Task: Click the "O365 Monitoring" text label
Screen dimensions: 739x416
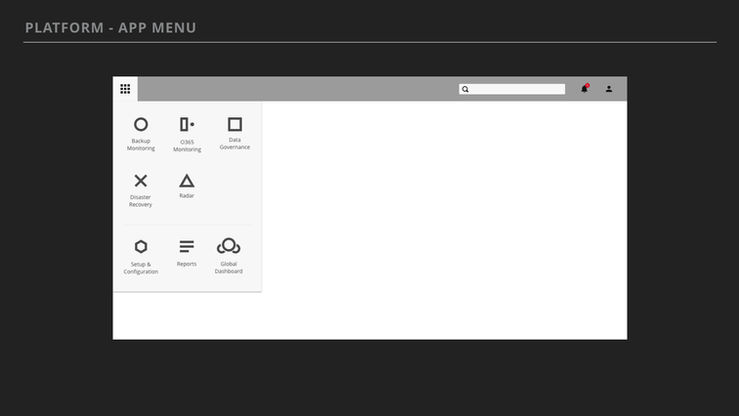Action: [187, 146]
